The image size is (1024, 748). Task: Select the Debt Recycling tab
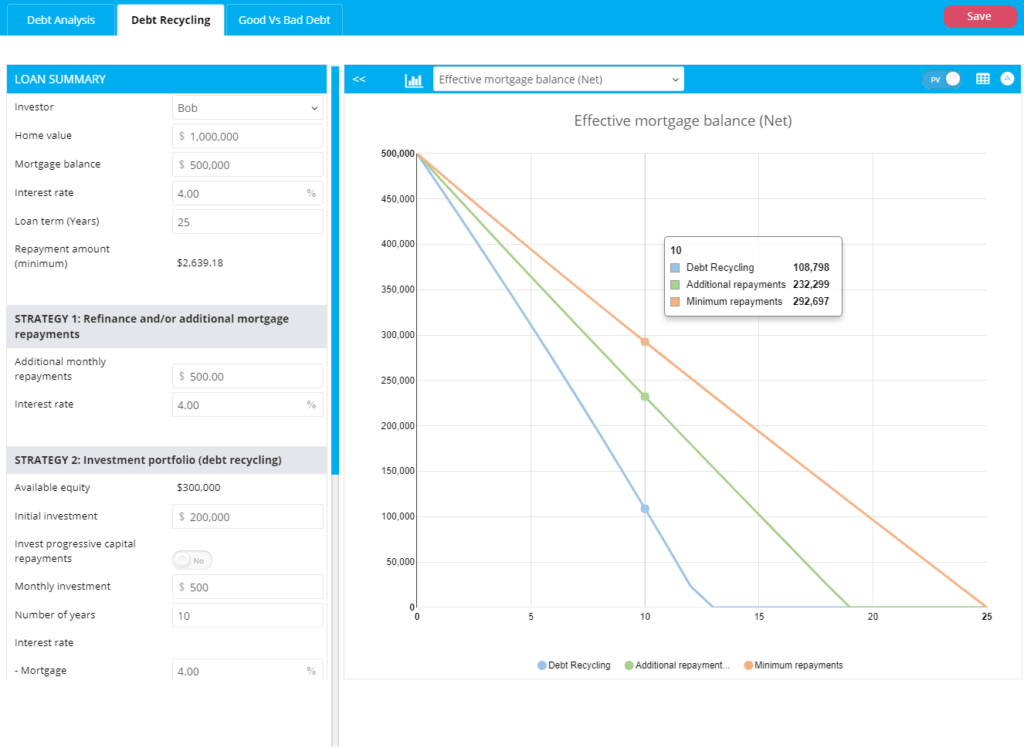(x=169, y=17)
